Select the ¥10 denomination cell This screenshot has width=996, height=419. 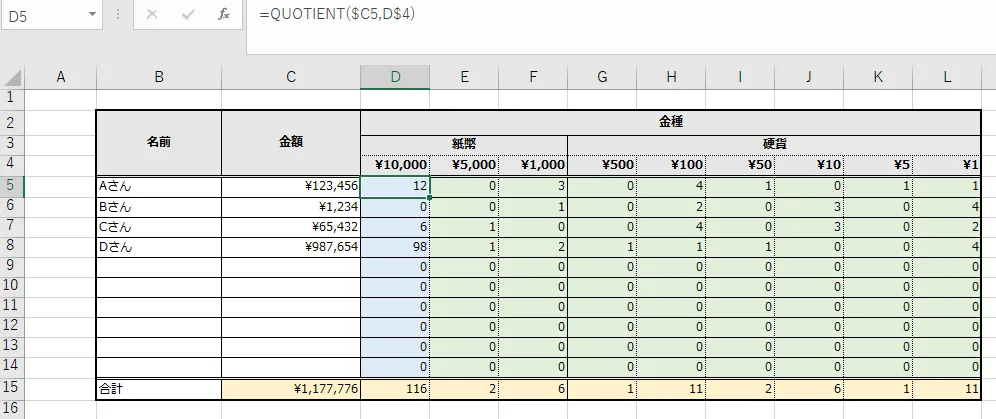[x=809, y=165]
